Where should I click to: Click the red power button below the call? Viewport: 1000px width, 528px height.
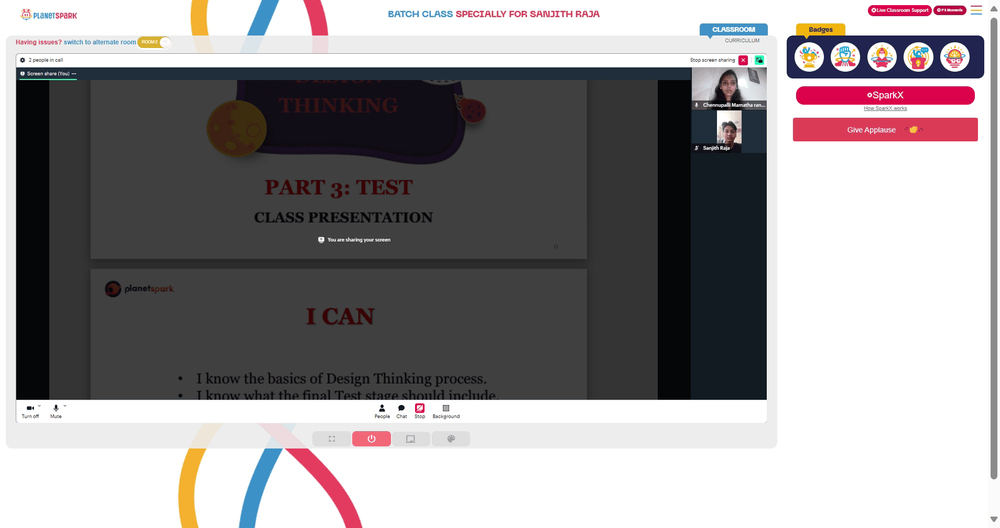click(x=371, y=439)
